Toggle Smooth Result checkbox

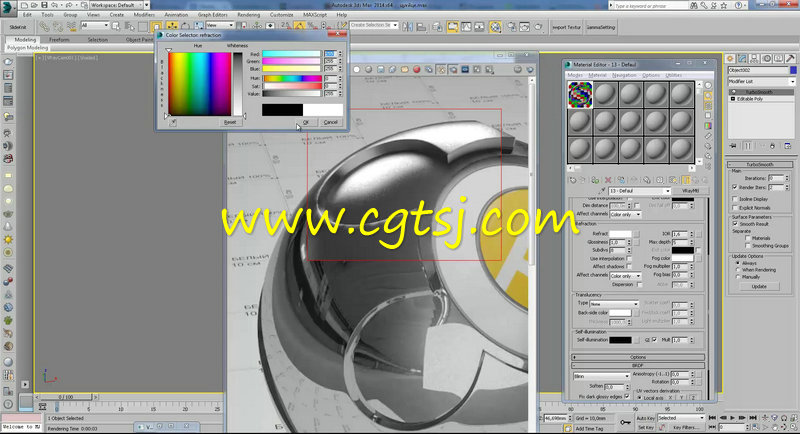(735, 223)
